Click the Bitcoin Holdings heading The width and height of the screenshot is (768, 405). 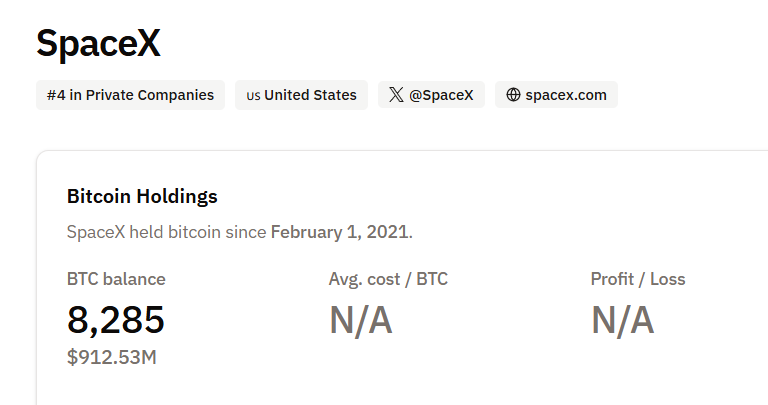(x=142, y=196)
